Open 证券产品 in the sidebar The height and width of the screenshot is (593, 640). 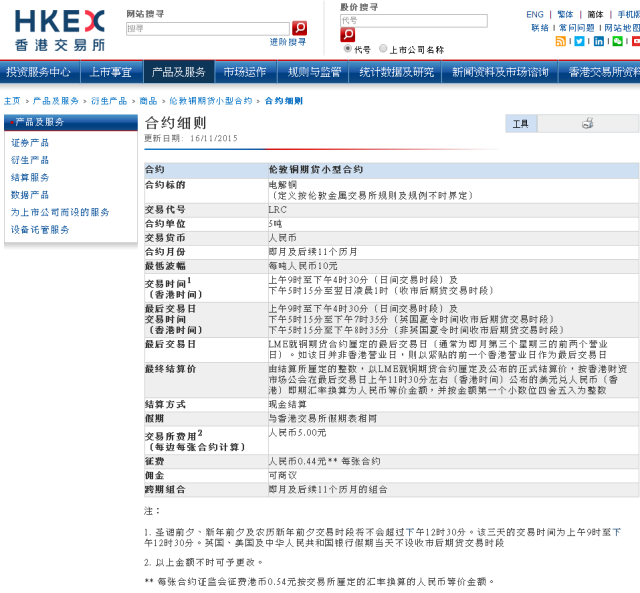click(x=30, y=142)
